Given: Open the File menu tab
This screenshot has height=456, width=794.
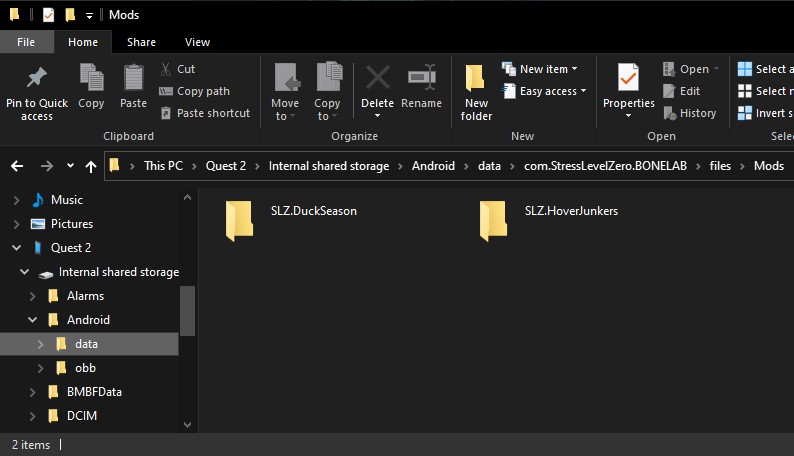Looking at the screenshot, I should 26,42.
